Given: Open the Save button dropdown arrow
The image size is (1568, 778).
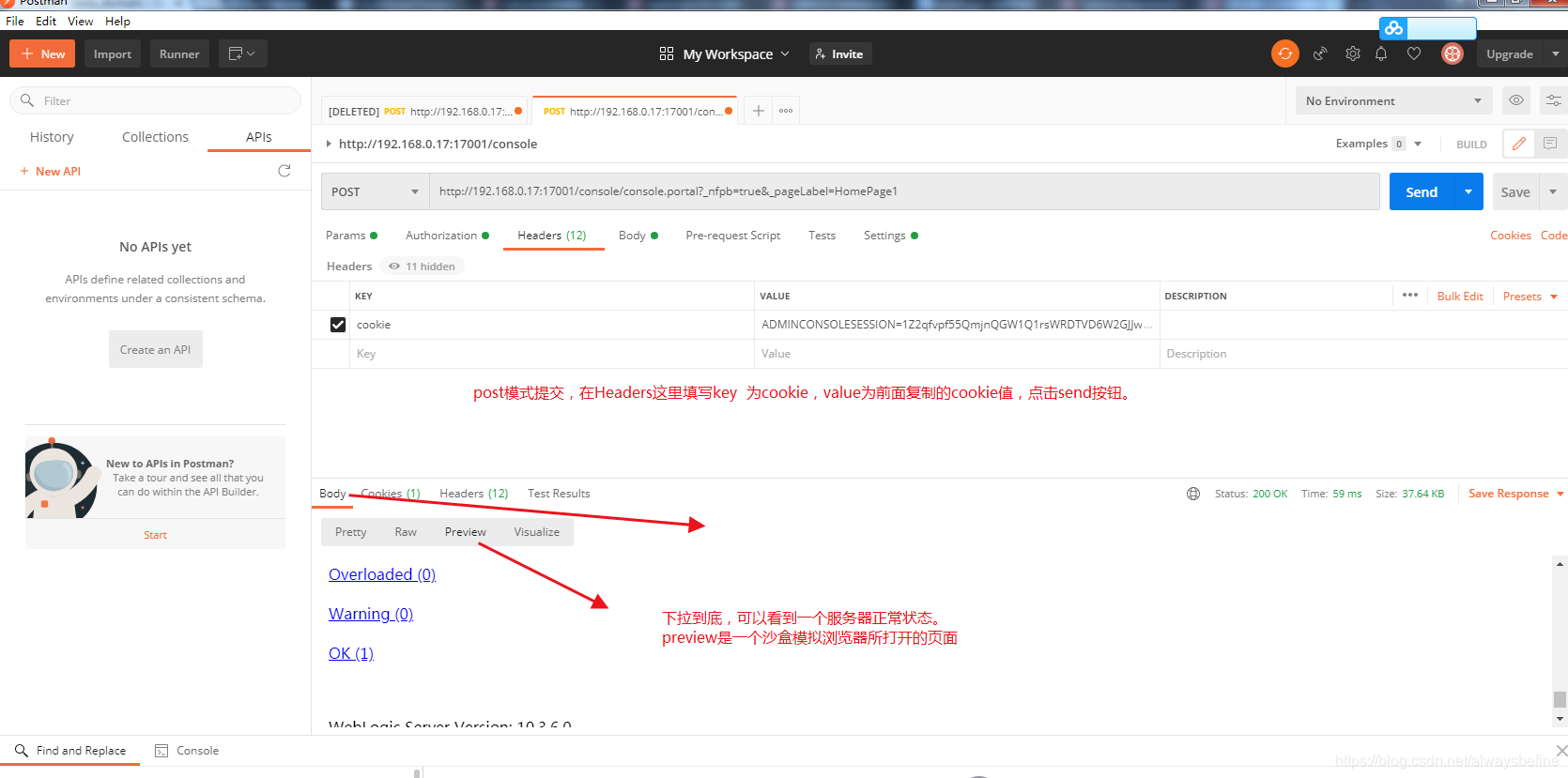Looking at the screenshot, I should pos(1553,191).
